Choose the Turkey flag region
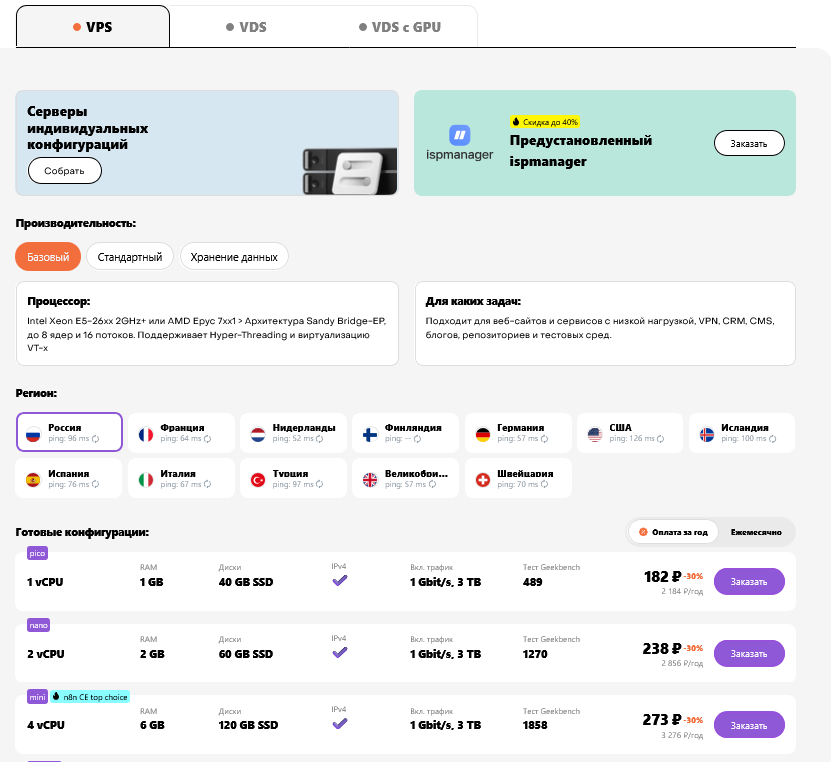Image resolution: width=832 pixels, height=763 pixels. pos(257,479)
